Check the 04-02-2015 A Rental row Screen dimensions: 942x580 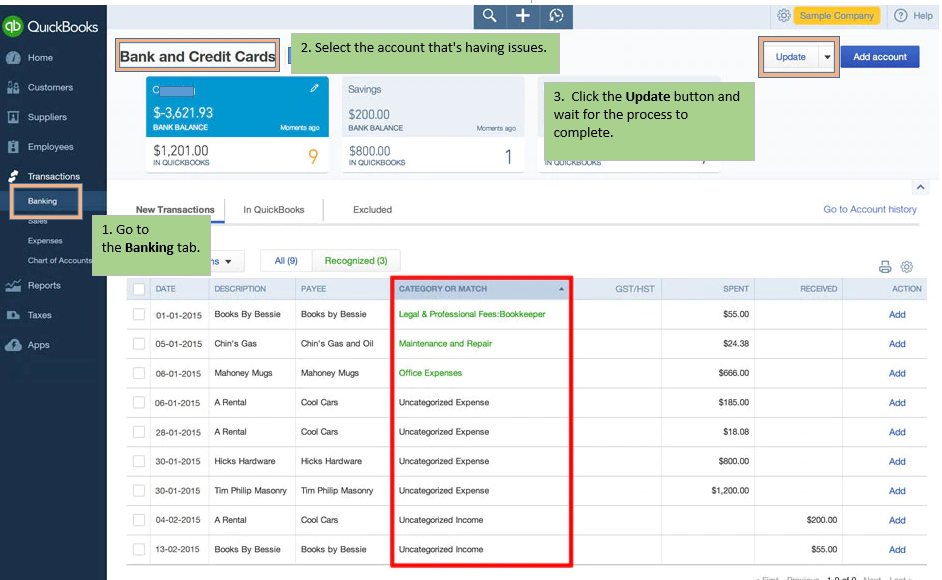click(139, 520)
